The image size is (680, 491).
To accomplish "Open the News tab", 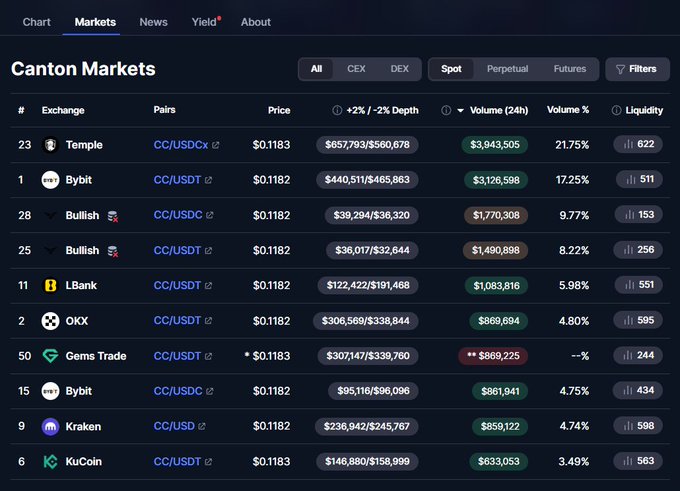I will (x=153, y=22).
